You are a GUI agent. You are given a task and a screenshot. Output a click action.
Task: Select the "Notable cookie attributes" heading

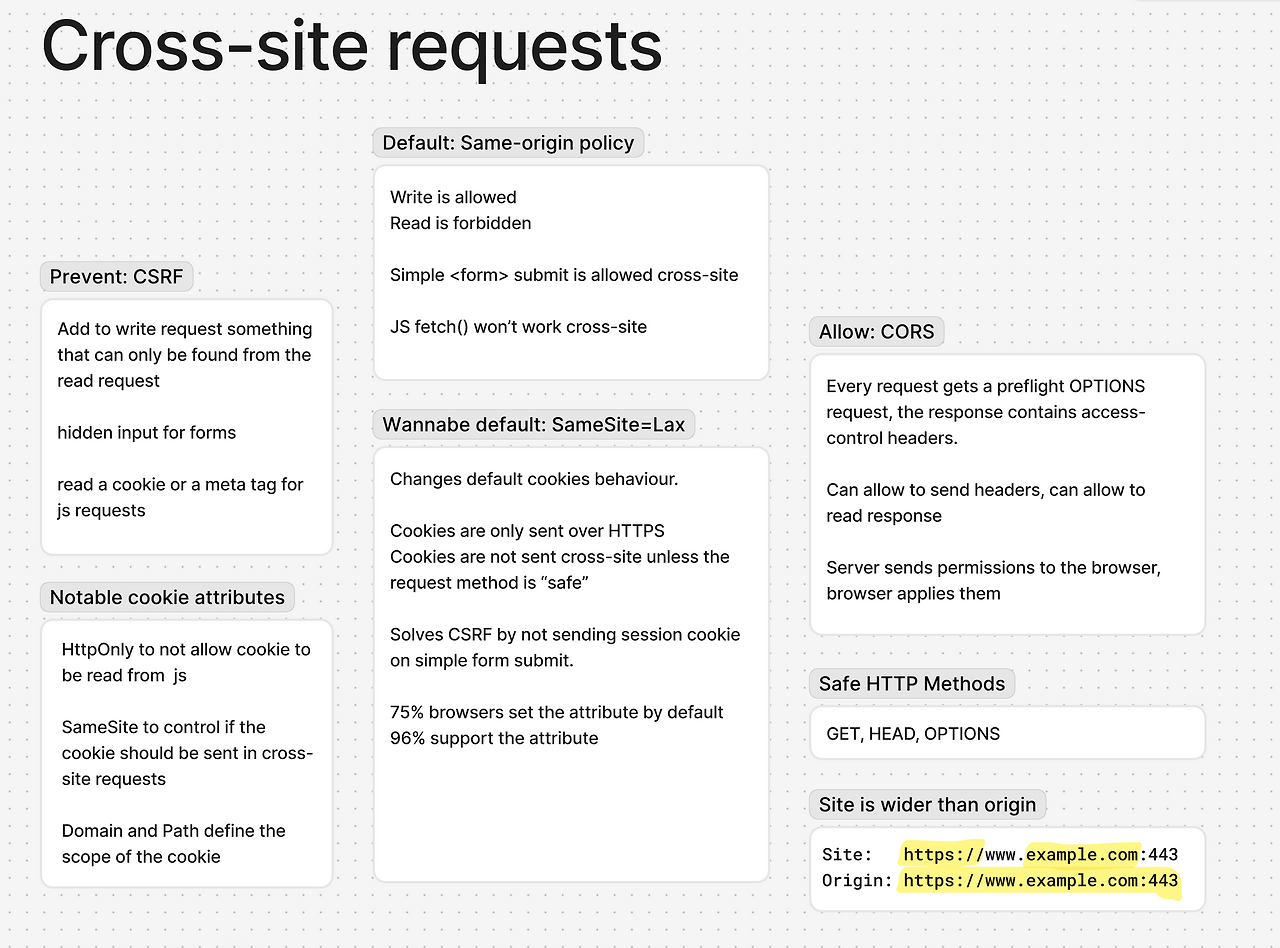point(166,597)
